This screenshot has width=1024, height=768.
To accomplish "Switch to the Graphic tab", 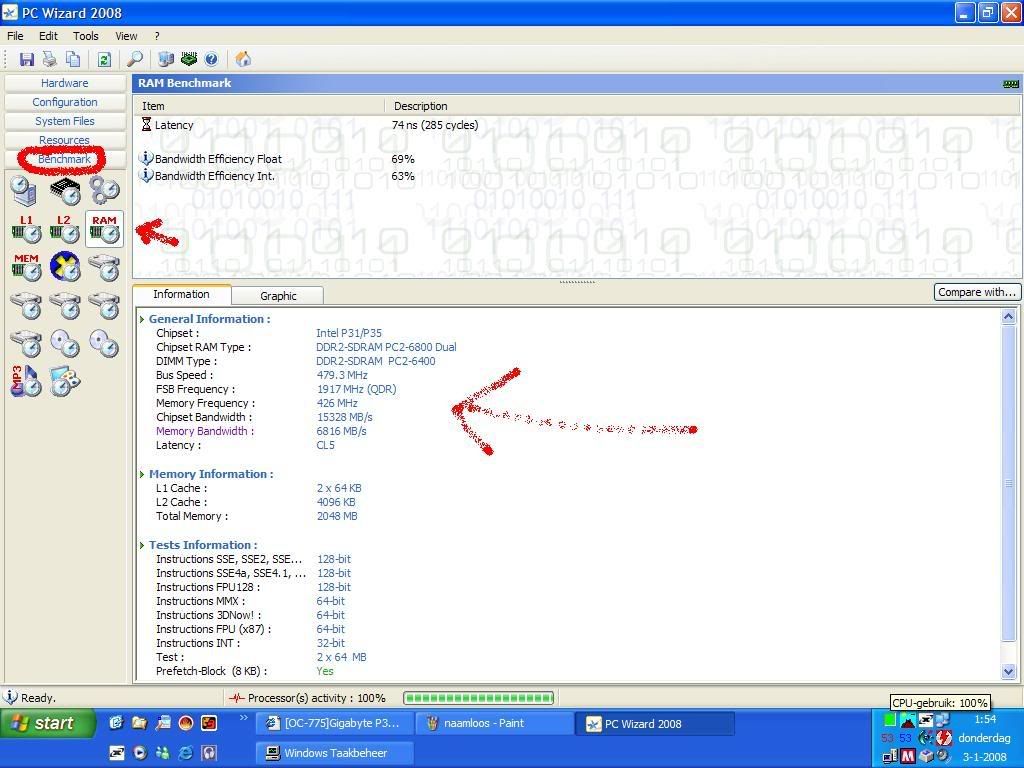I will point(278,296).
